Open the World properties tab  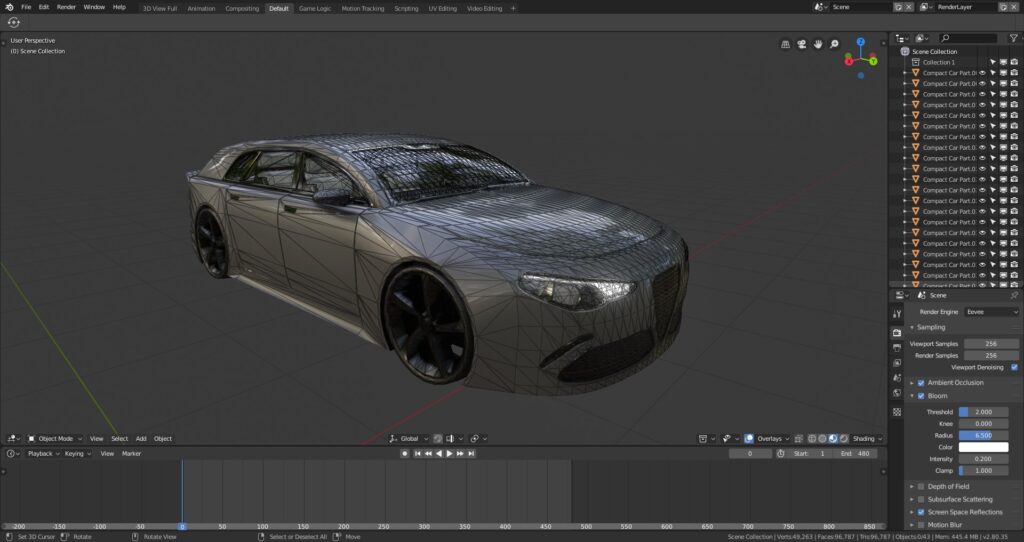click(897, 392)
